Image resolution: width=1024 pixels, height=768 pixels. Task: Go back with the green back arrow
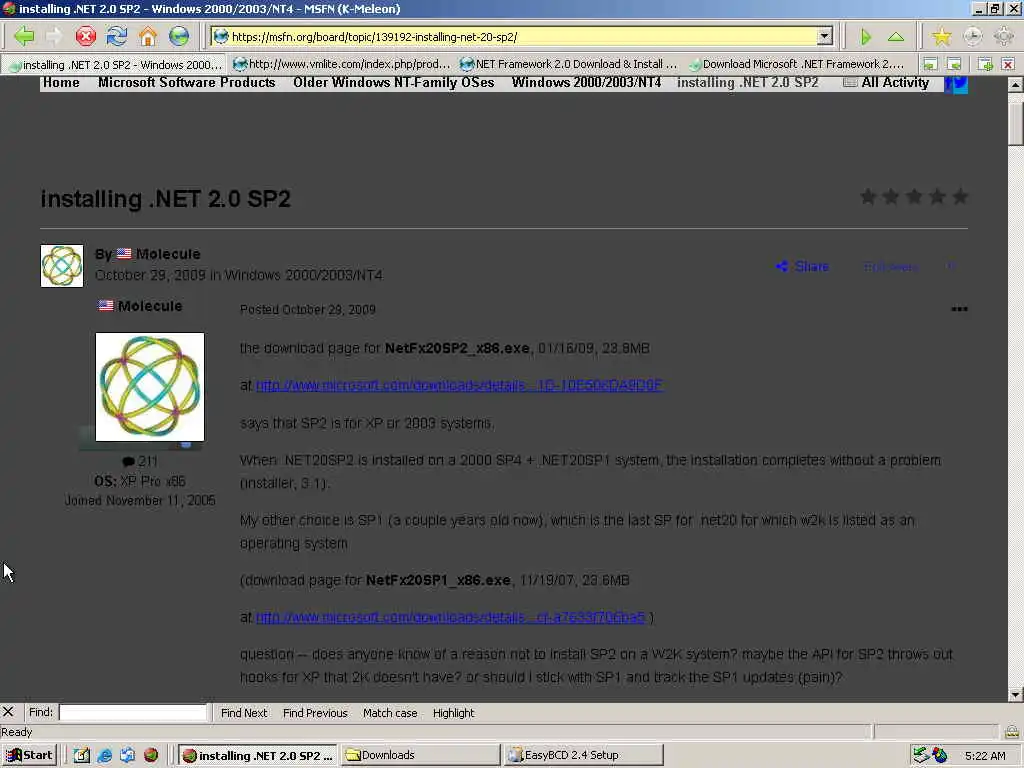(x=24, y=36)
